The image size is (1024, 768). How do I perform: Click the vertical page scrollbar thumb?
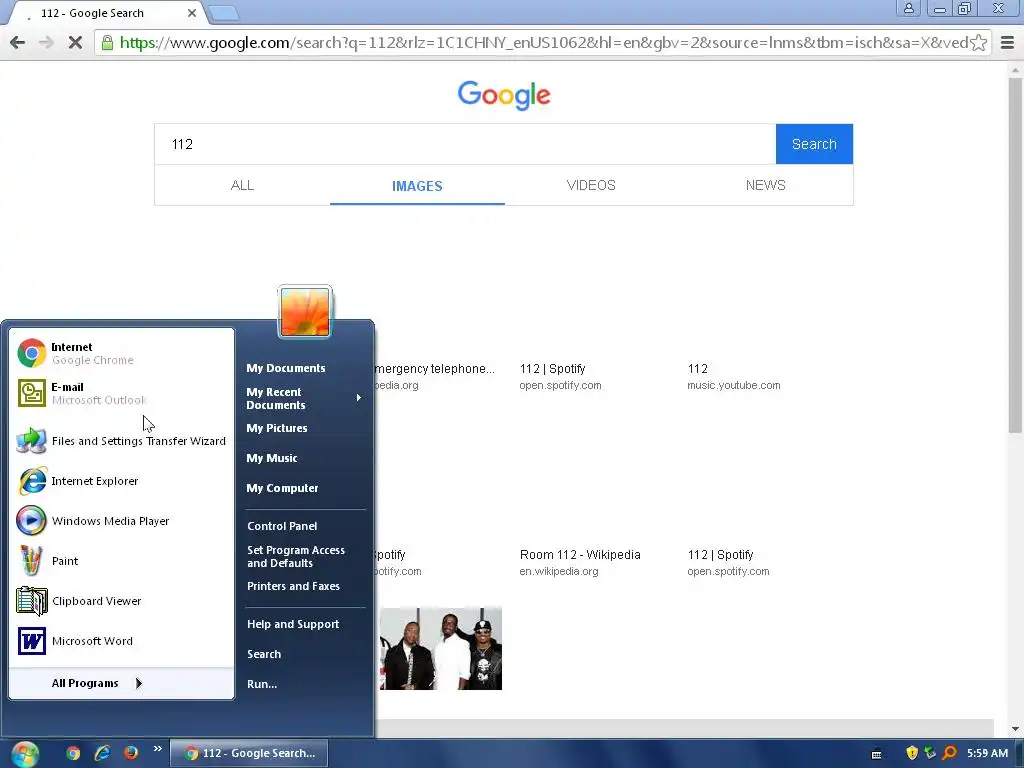1015,255
